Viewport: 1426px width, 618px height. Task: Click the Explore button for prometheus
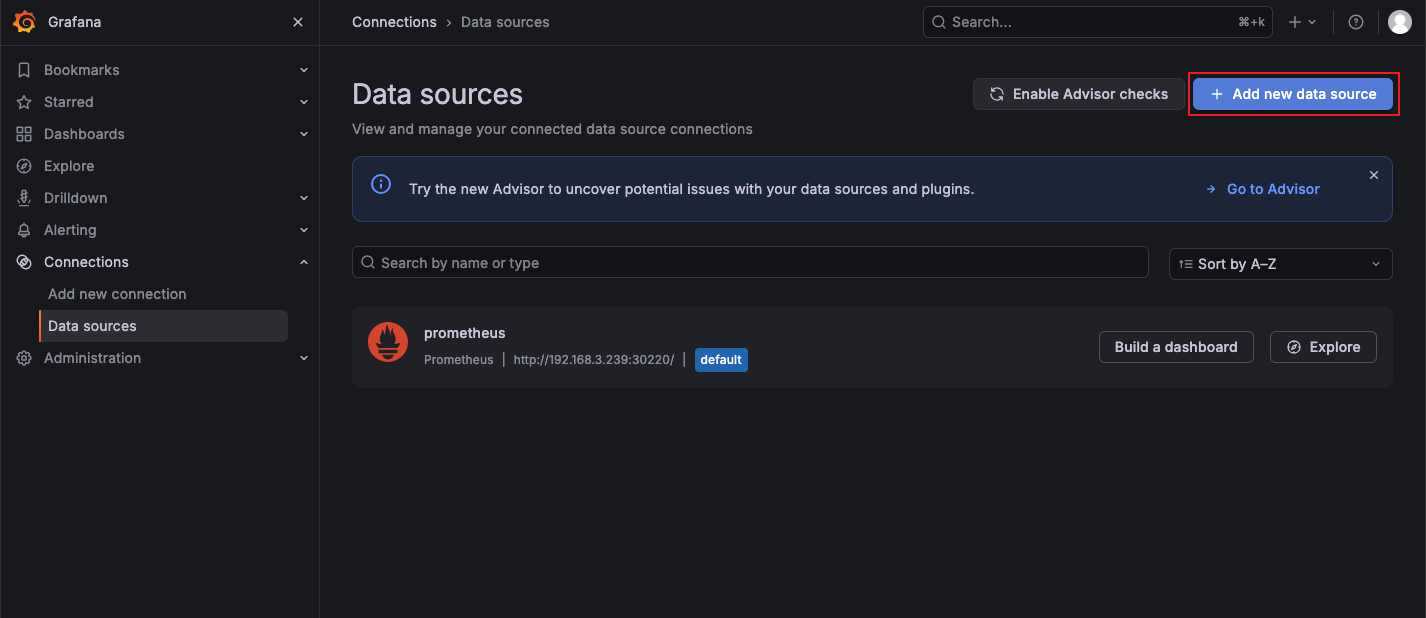click(x=1323, y=347)
